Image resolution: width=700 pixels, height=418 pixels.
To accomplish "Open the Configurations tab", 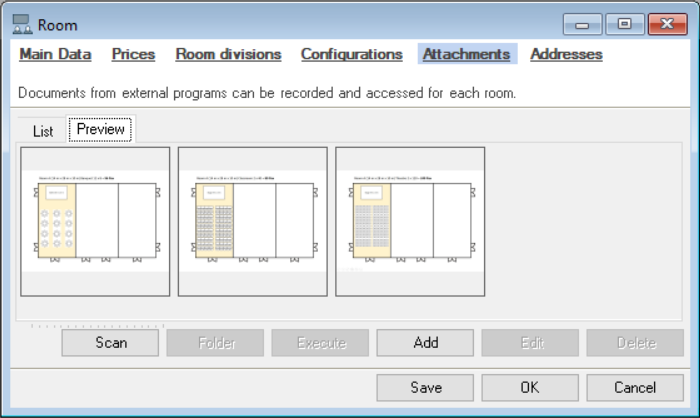I will (351, 54).
